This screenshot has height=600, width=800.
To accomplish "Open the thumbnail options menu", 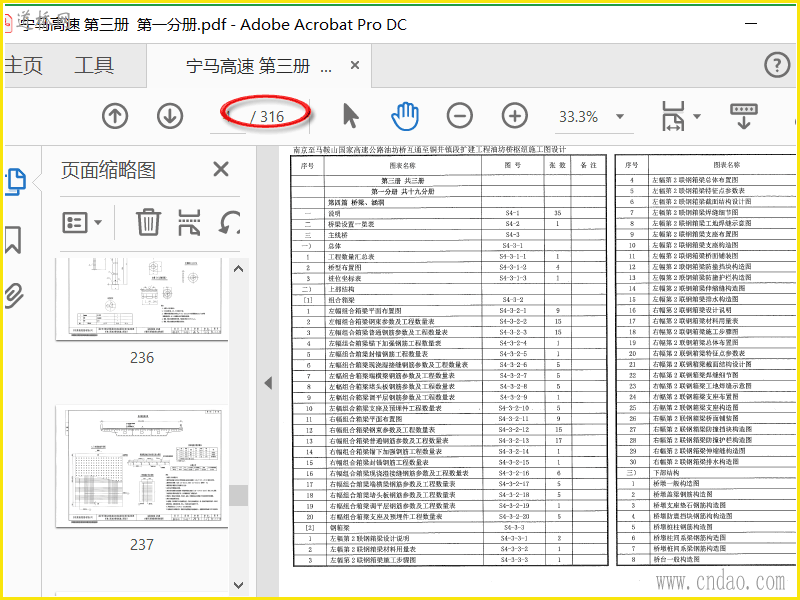I will coord(82,223).
